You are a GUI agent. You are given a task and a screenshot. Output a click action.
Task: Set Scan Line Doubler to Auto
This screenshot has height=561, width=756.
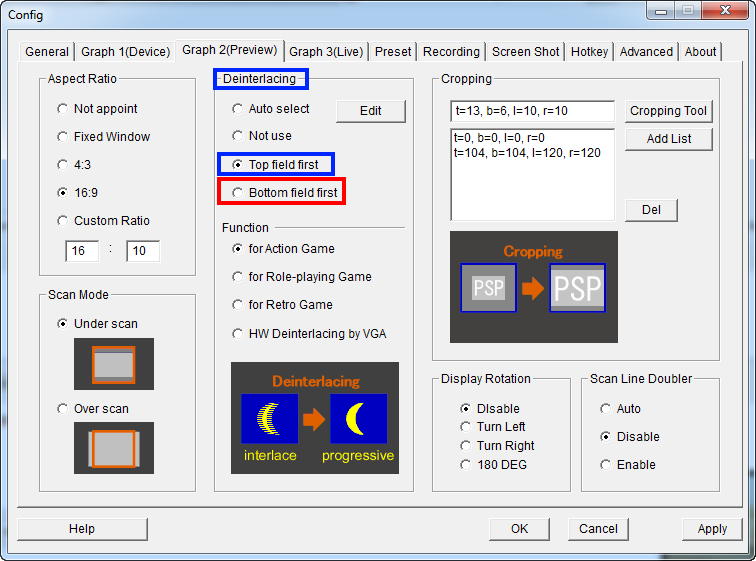pyautogui.click(x=620, y=409)
